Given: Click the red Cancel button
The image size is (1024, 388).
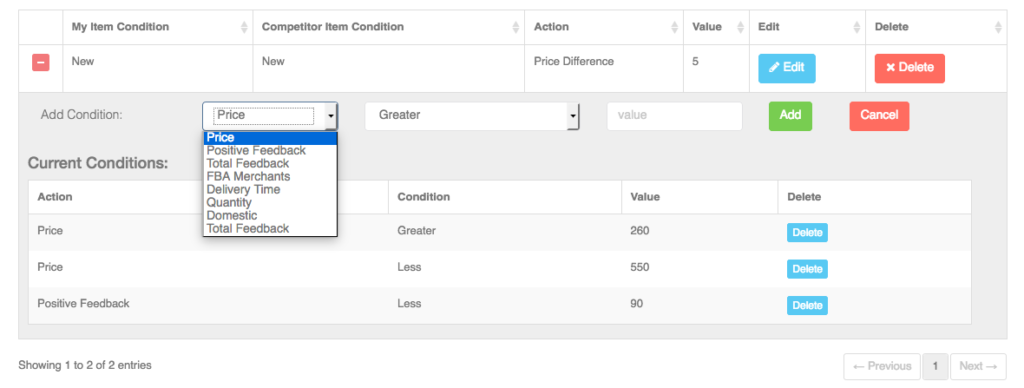Looking at the screenshot, I should 879,116.
